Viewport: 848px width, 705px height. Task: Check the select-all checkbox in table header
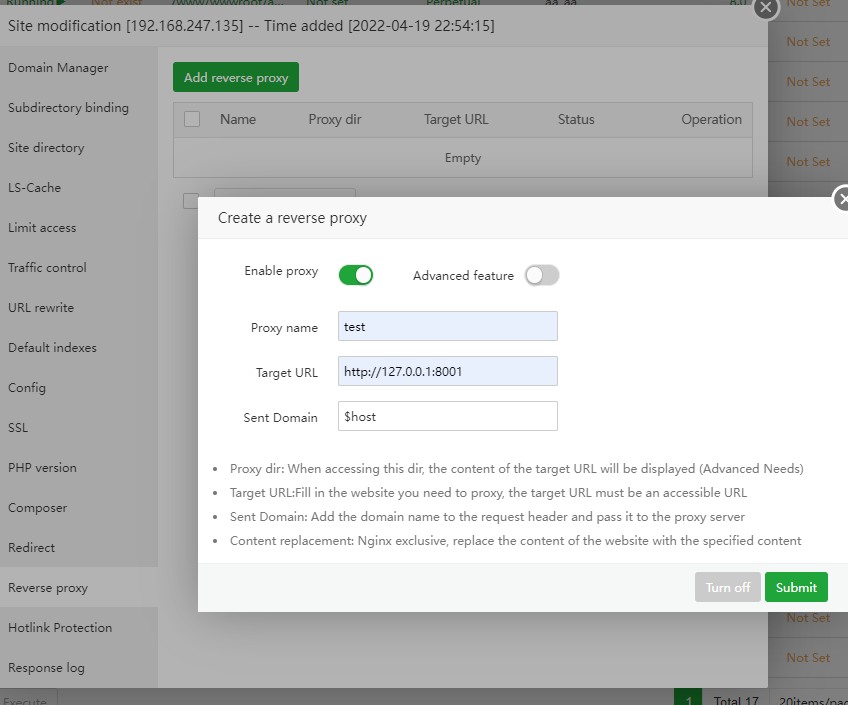[192, 119]
